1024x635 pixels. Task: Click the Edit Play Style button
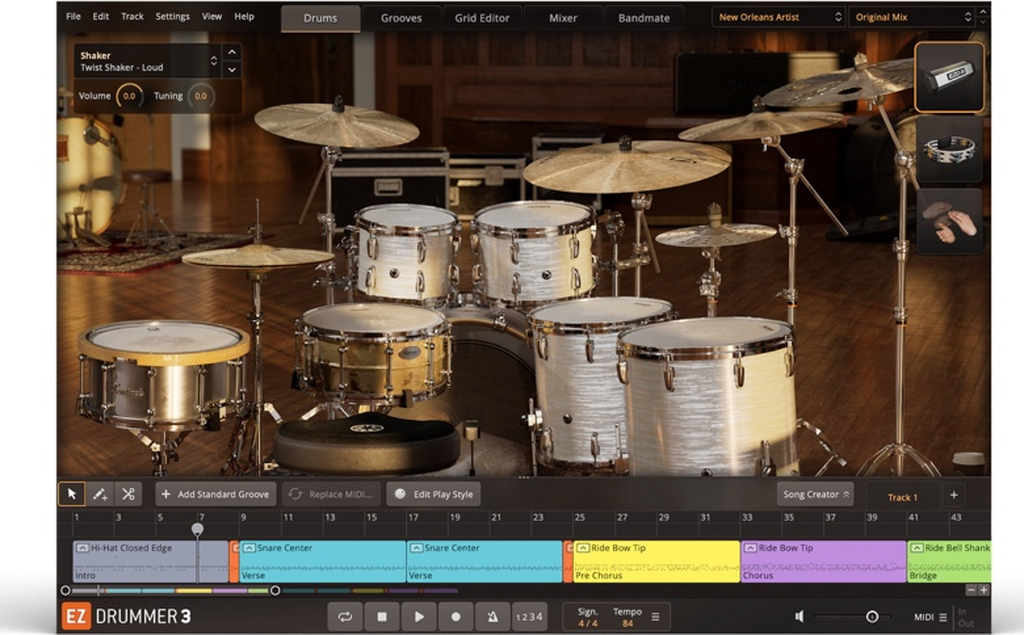pos(434,494)
